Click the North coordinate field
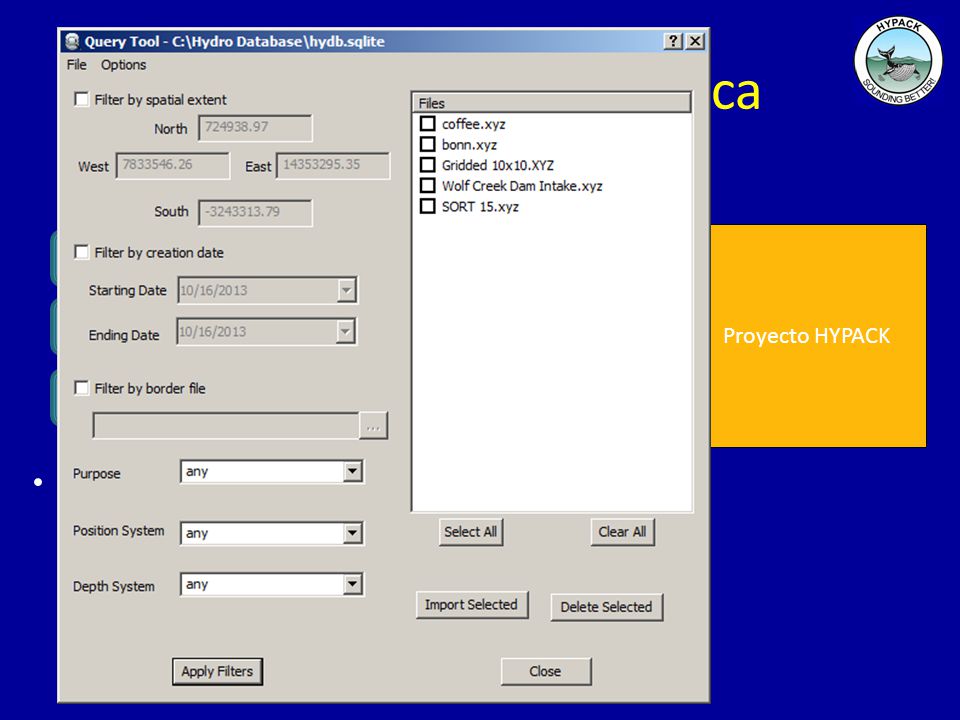Screen dimensions: 960x720 (x=255, y=128)
